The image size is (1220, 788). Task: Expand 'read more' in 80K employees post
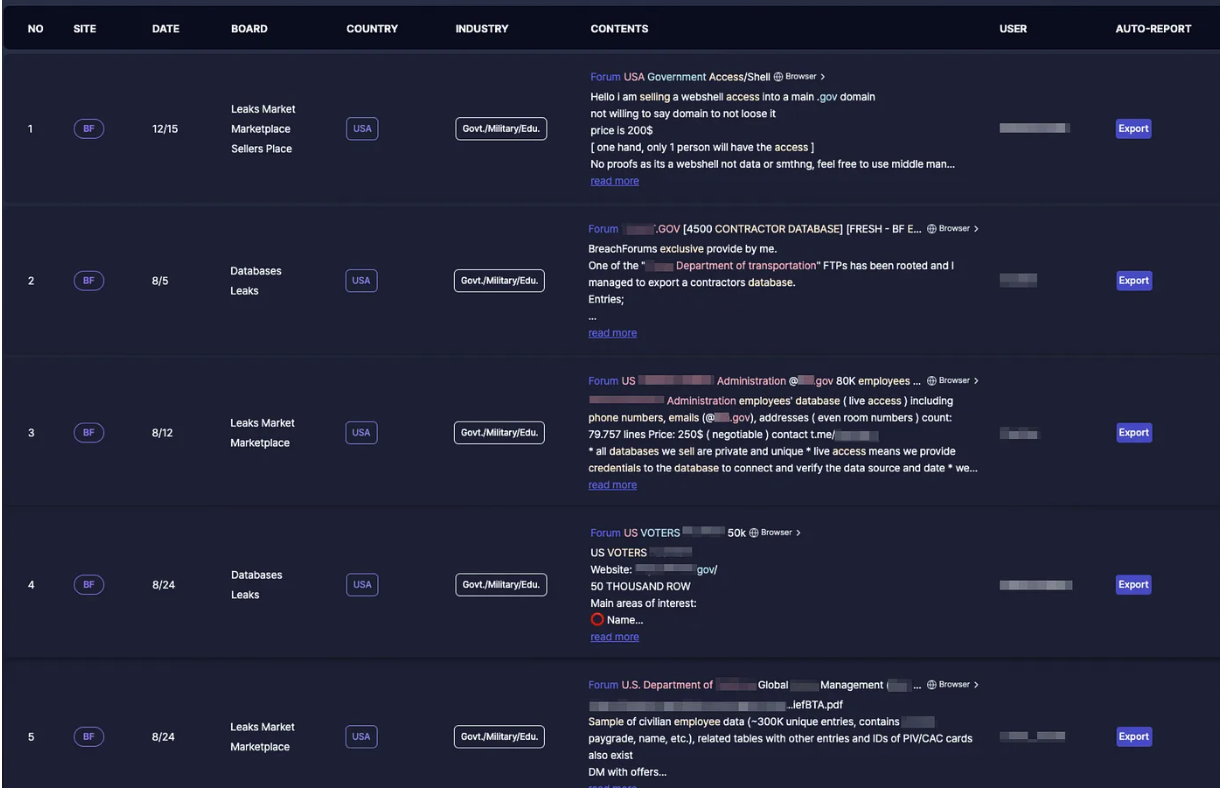pyautogui.click(x=612, y=485)
